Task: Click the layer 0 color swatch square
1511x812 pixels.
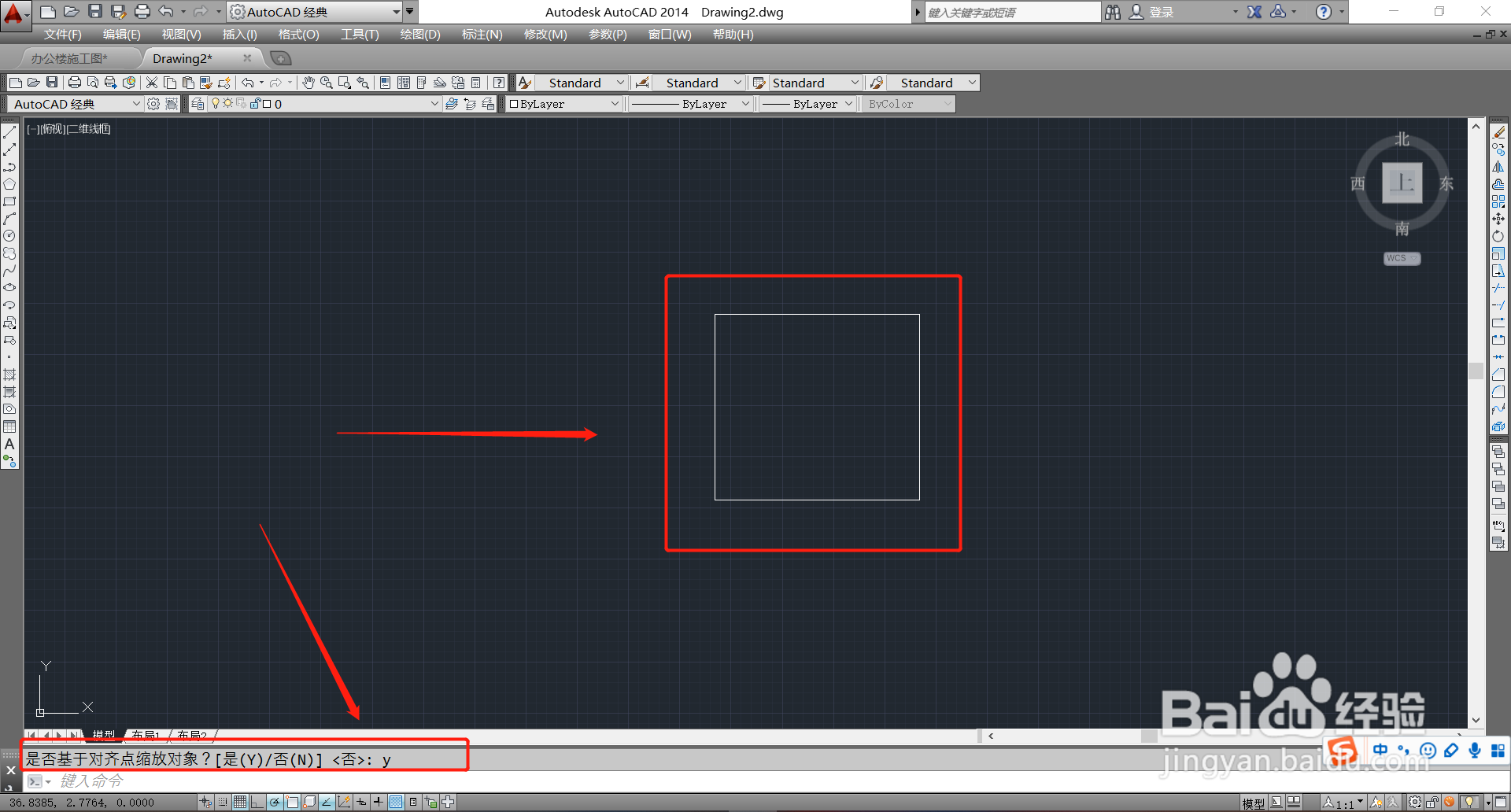Action: click(267, 104)
